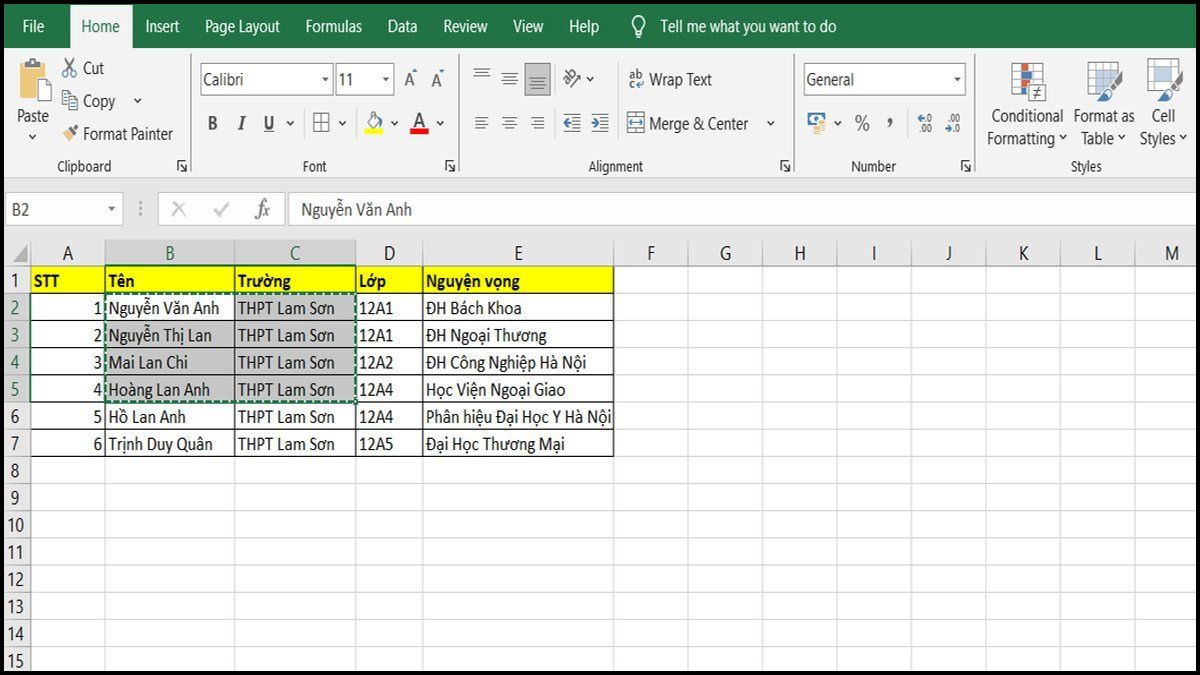Open Font group dialog launcher
Image resolution: width=1200 pixels, height=675 pixels.
pyautogui.click(x=450, y=166)
